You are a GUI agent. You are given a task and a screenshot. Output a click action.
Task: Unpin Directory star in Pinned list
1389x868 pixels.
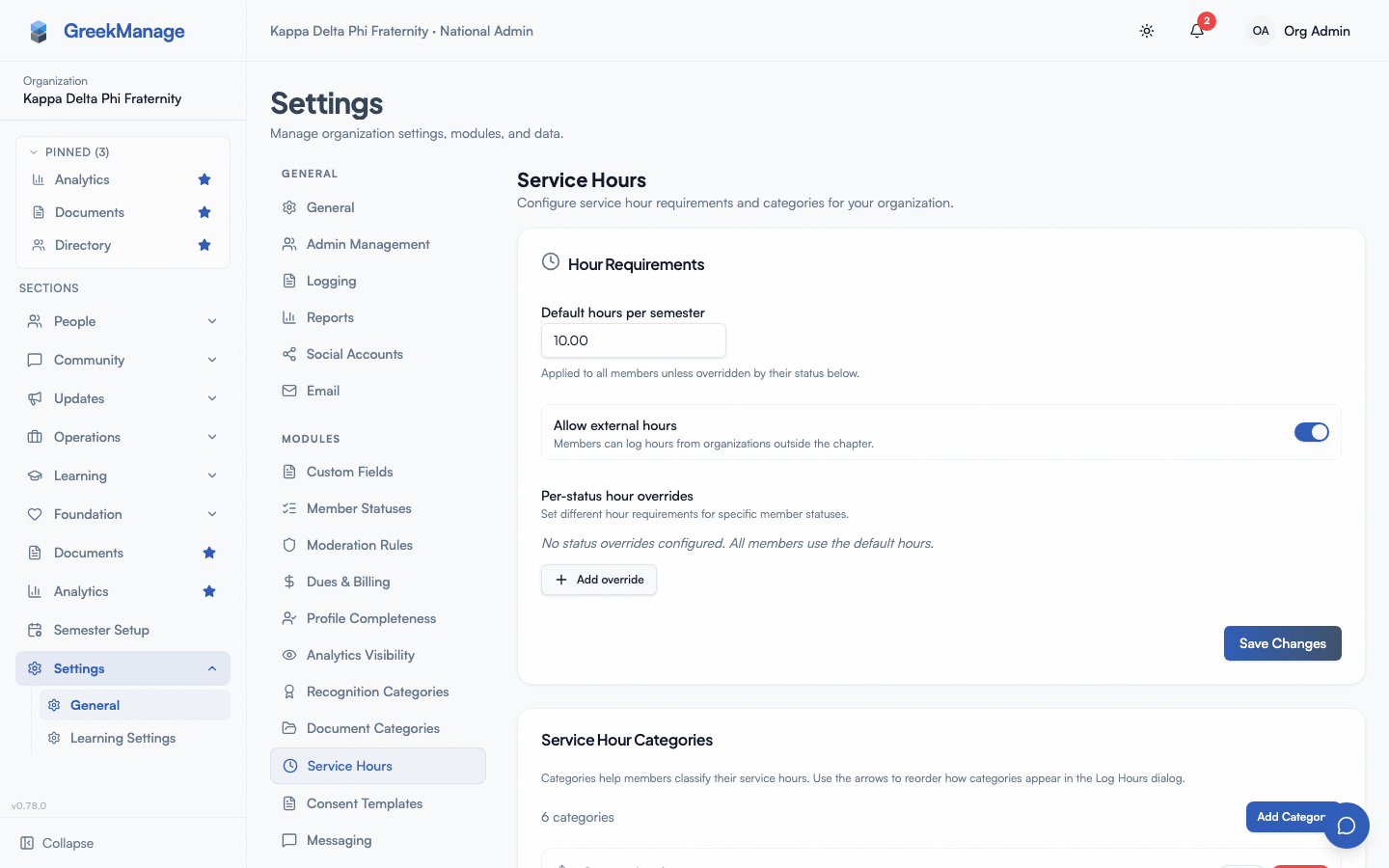coord(204,245)
